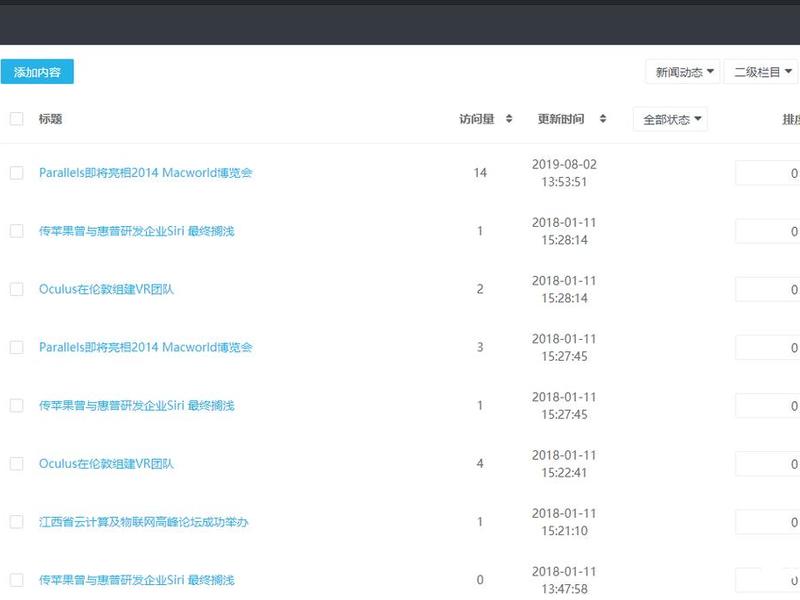Open the 新闻动态 category dropdown

coord(683,72)
